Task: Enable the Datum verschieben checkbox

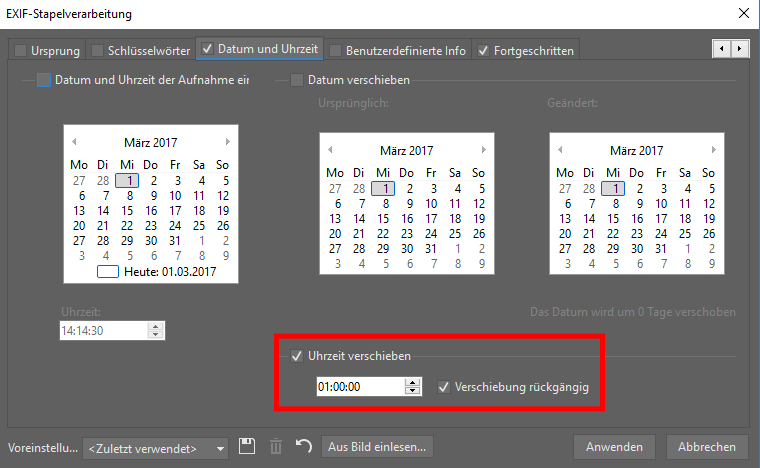Action: click(x=297, y=80)
